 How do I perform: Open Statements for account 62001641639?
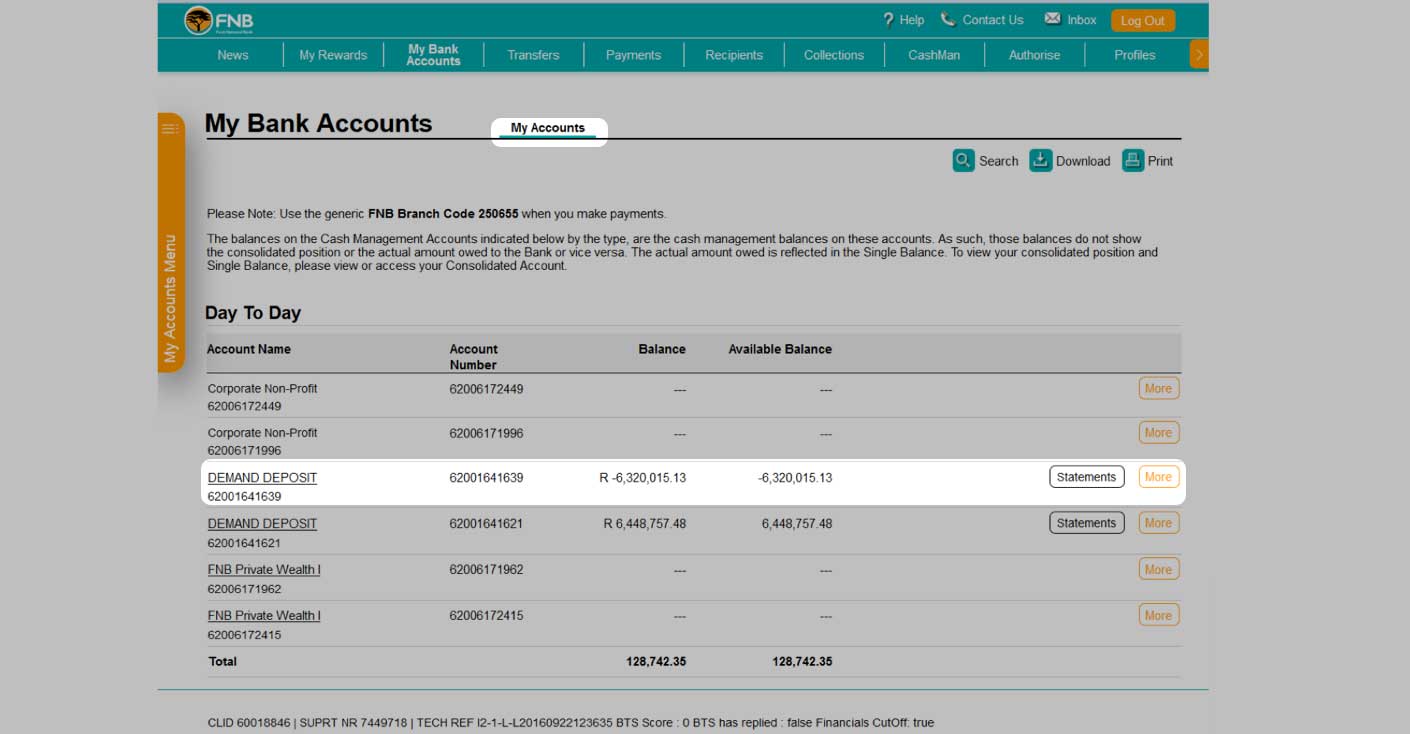tap(1086, 477)
